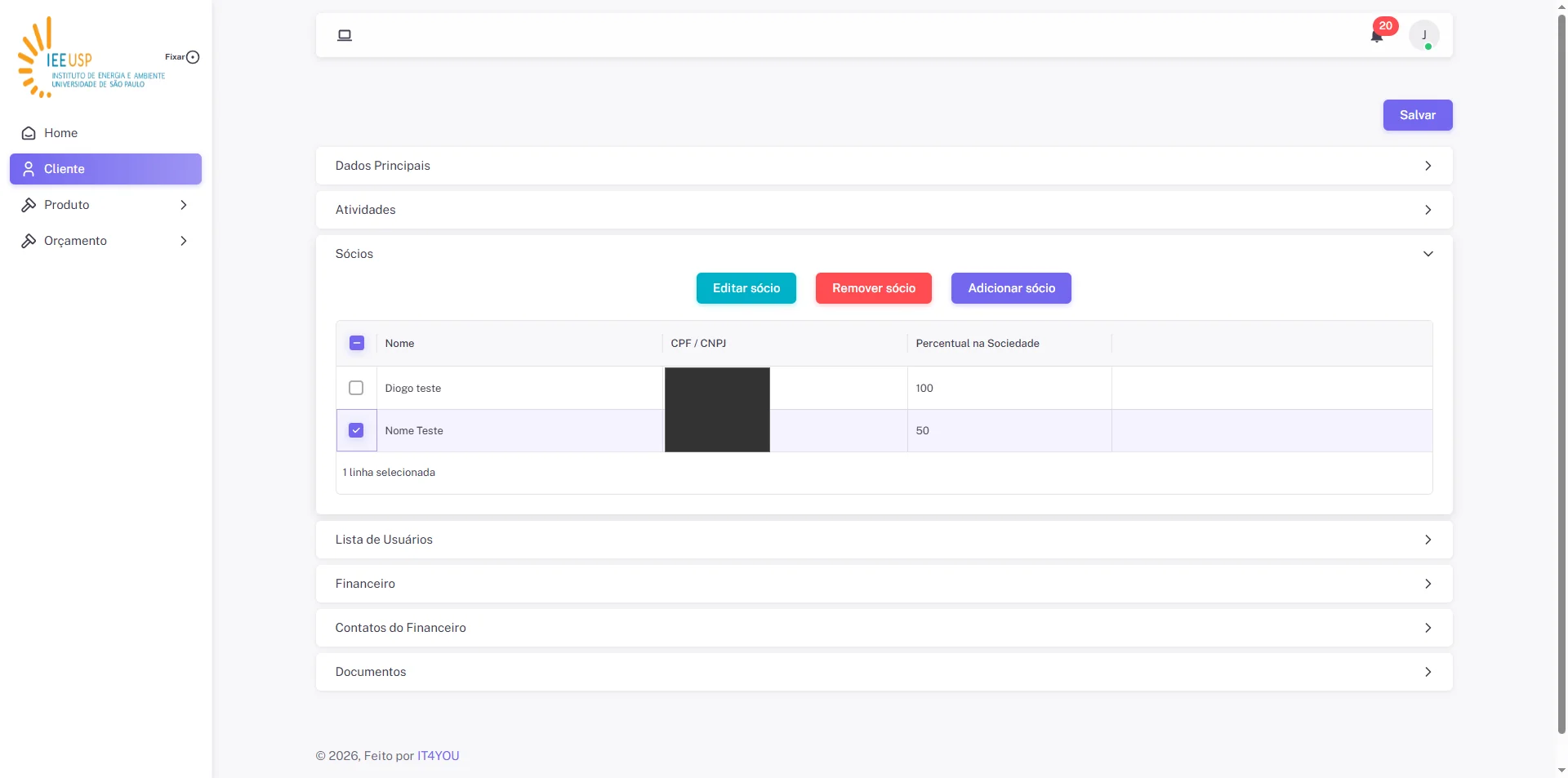1568x778 pixels.
Task: Click Adicionar sócio button
Action: (x=1011, y=288)
